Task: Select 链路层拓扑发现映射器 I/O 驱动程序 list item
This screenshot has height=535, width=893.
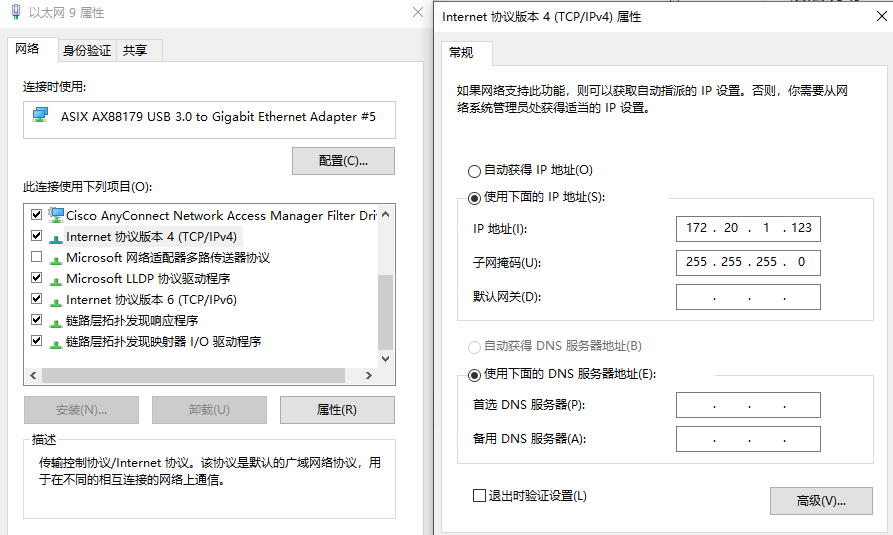Action: [163, 342]
